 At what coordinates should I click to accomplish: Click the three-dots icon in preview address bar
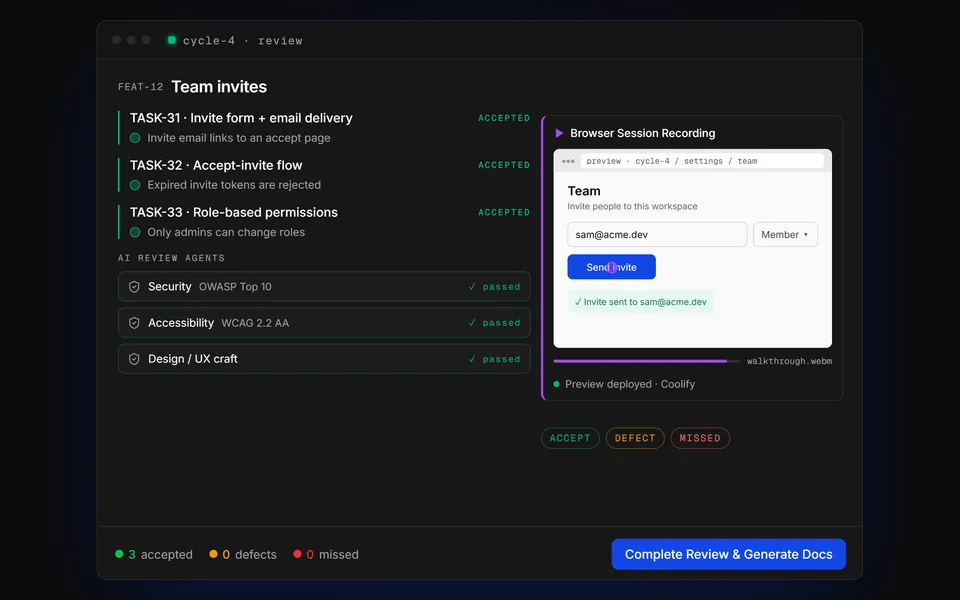(568, 161)
